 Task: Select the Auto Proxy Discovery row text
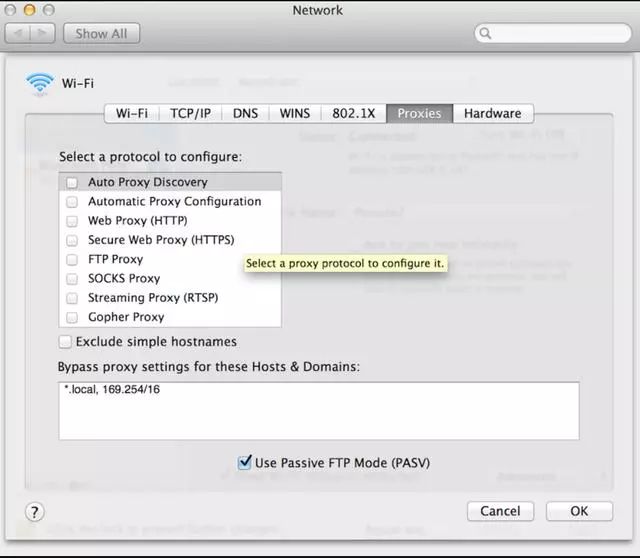148,182
